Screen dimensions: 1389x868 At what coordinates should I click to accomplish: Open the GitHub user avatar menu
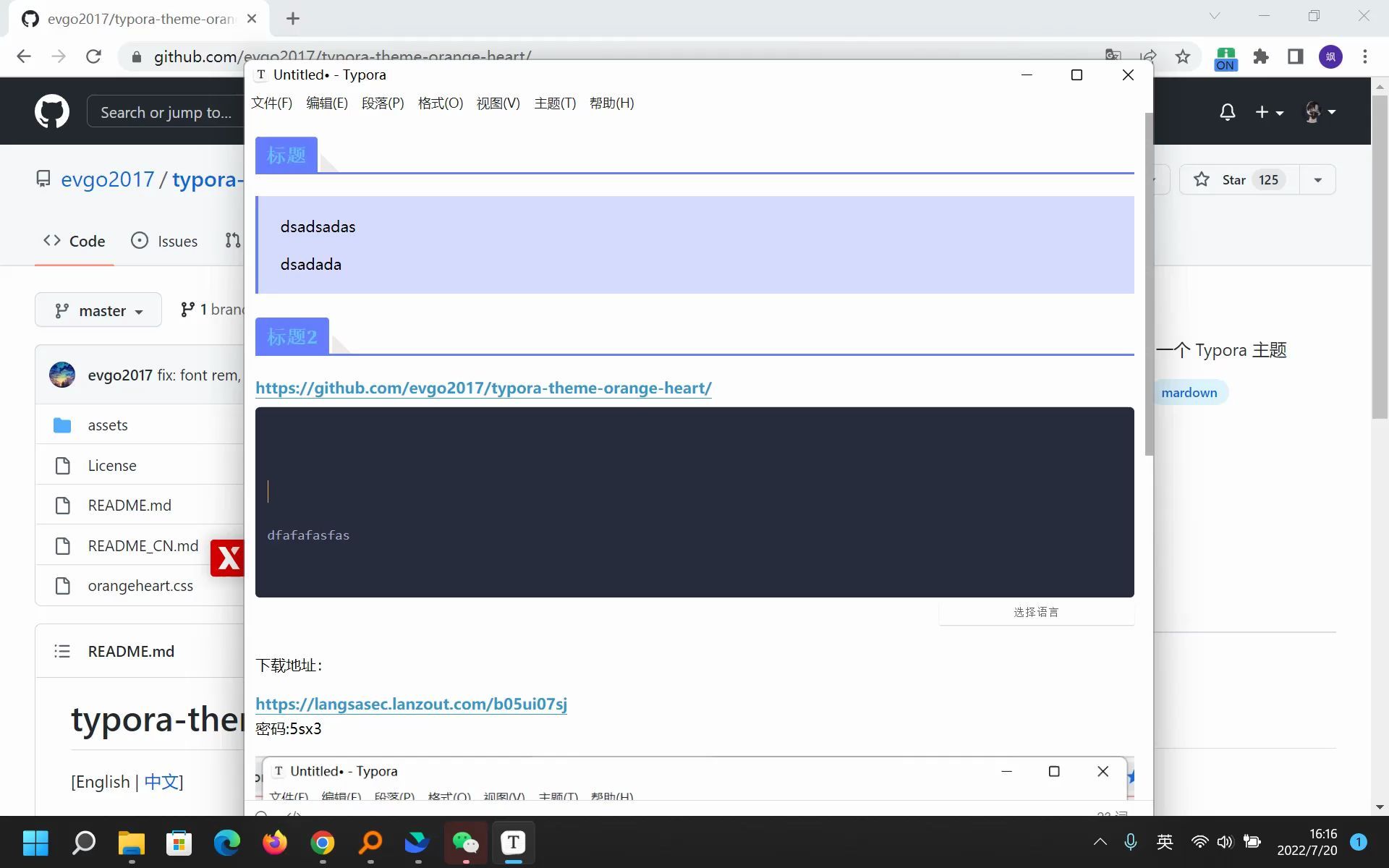coord(1320,112)
